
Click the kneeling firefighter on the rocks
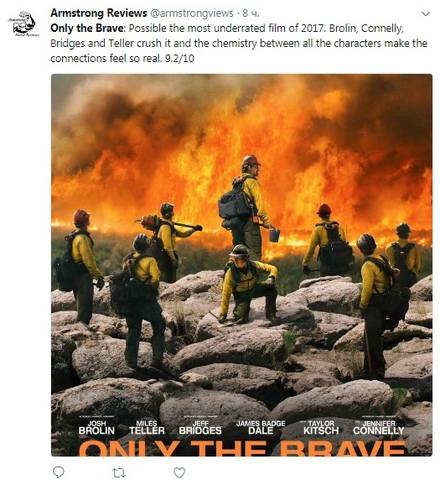click(x=248, y=284)
